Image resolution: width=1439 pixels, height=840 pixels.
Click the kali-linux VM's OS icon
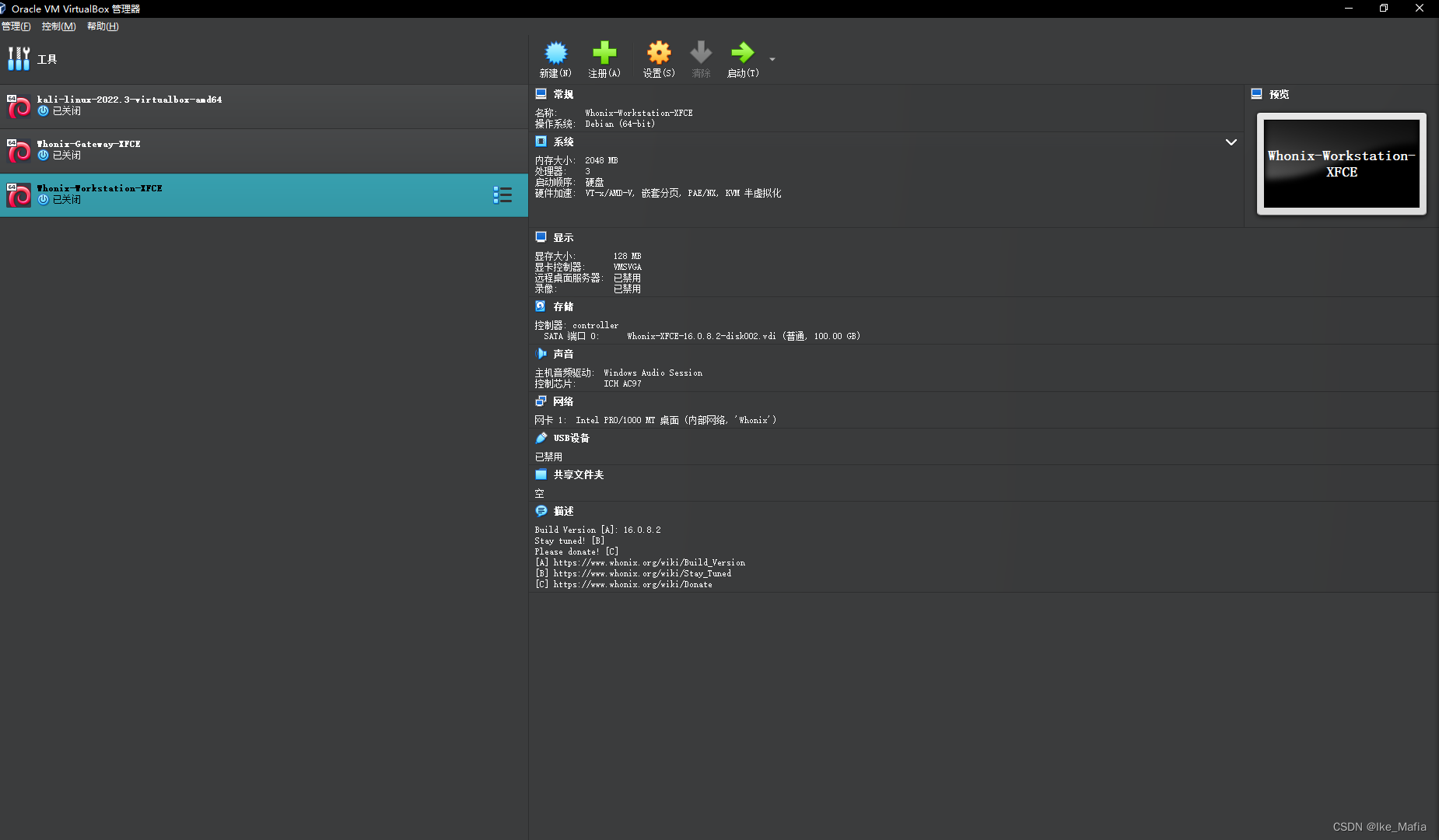coord(19,107)
